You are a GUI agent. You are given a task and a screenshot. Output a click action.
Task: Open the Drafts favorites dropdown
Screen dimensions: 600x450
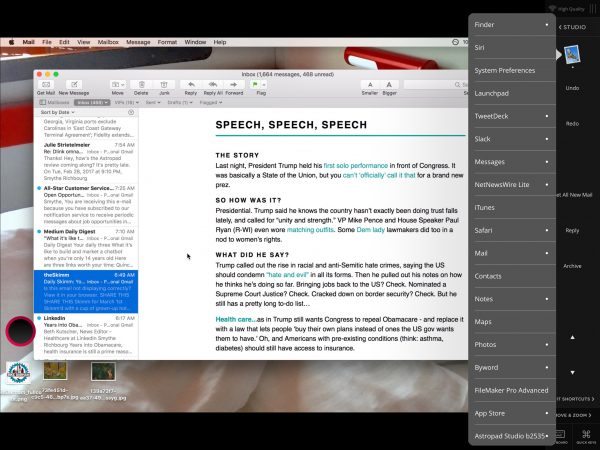coord(180,103)
